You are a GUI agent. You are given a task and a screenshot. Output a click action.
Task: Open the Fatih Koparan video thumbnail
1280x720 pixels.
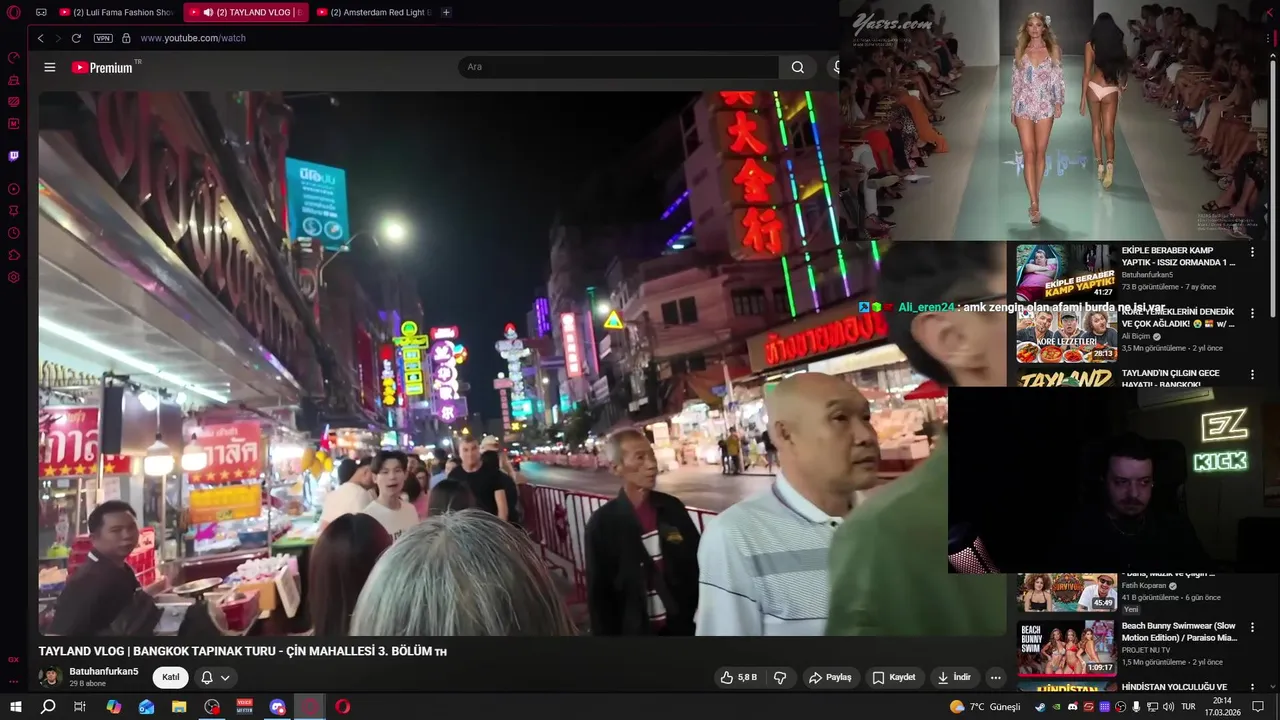point(1066,591)
